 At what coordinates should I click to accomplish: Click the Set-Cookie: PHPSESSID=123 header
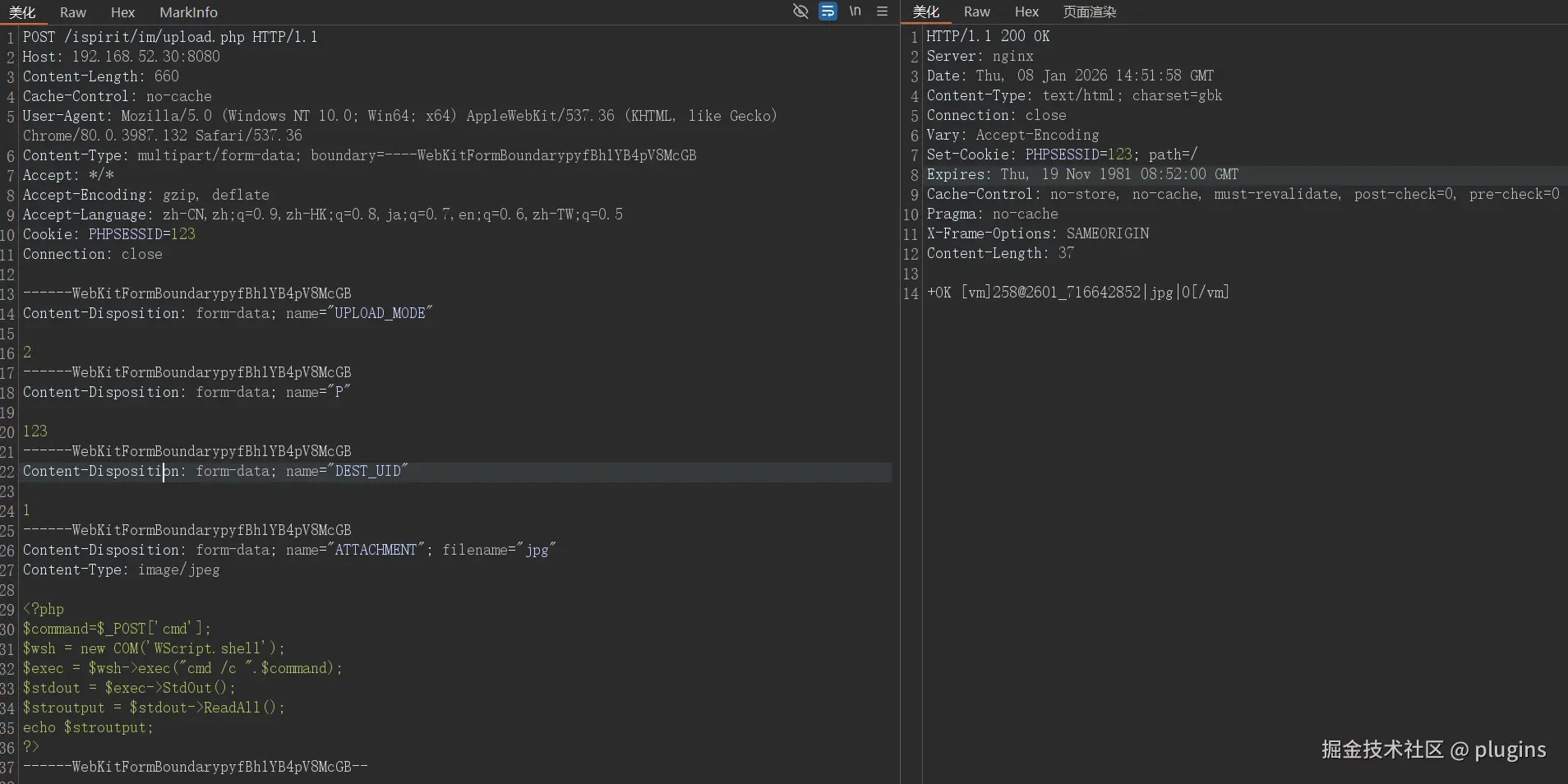(x=1063, y=154)
